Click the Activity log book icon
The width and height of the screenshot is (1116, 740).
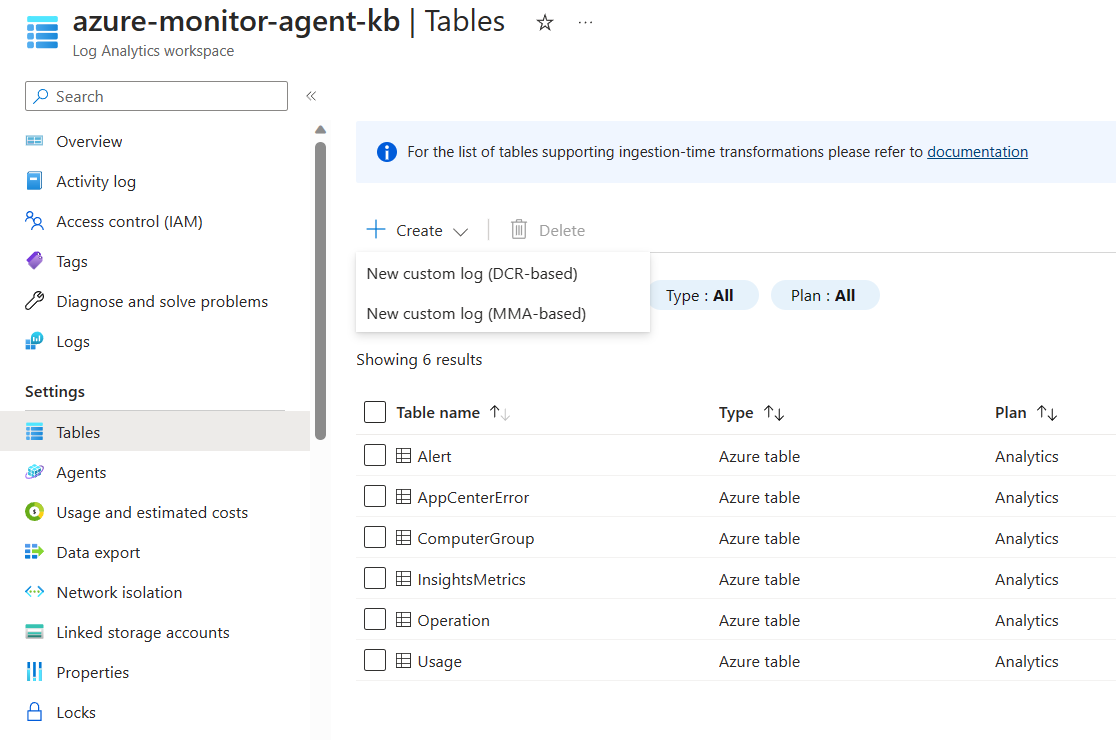(34, 181)
